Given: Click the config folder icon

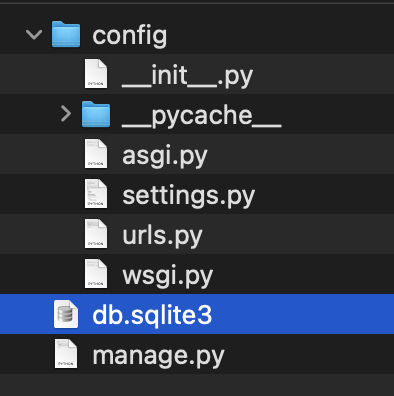Looking at the screenshot, I should 66,34.
